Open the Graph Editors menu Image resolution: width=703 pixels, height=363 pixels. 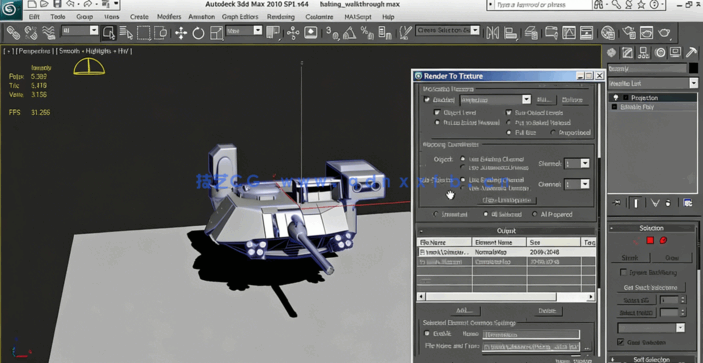pyautogui.click(x=240, y=17)
